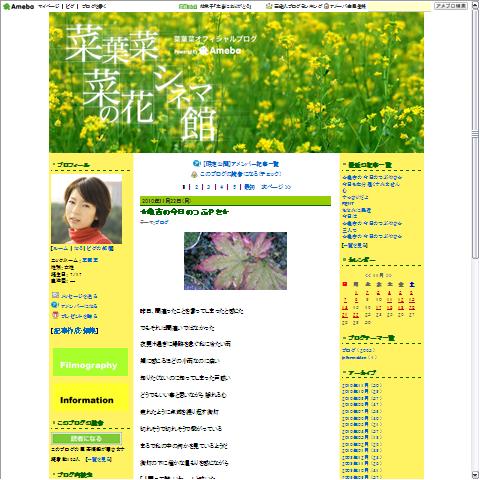Screen dimensions: 480x480
Task: Go to page 5 in pagination
Action: point(234,187)
